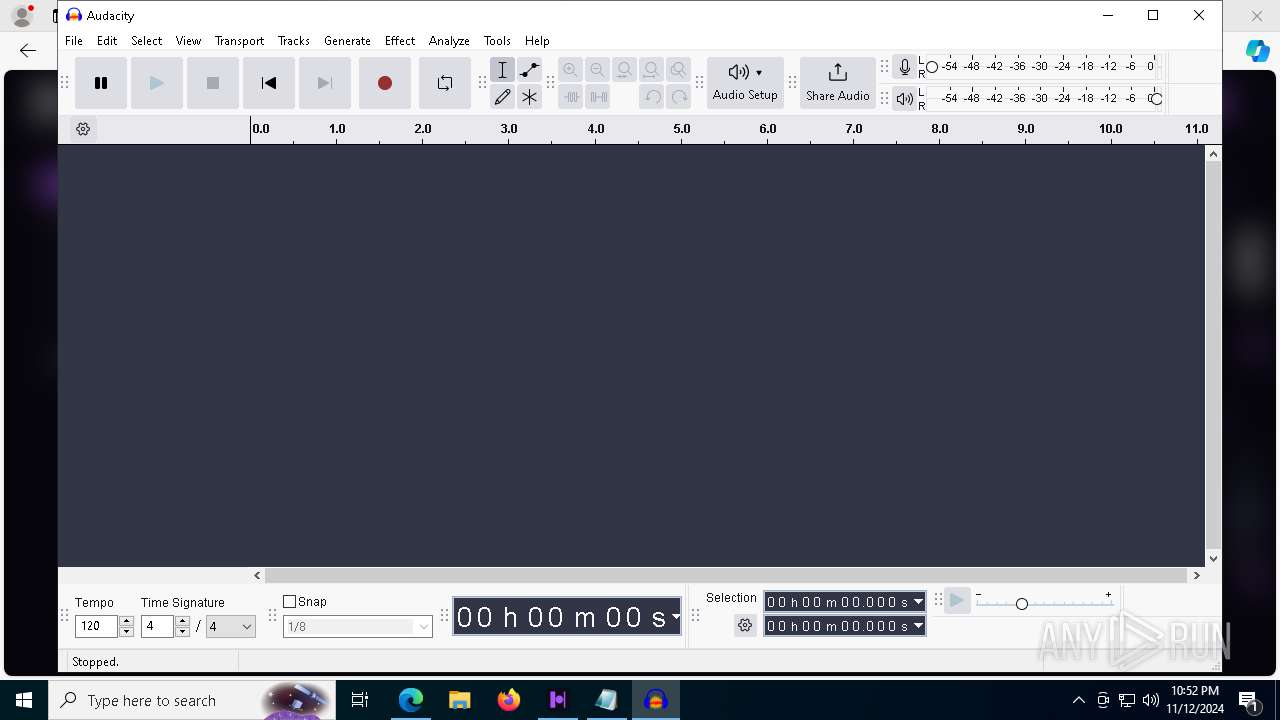Screen dimensions: 1280x720
Task: Click Silence audio selection icon
Action: pyautogui.click(x=598, y=97)
